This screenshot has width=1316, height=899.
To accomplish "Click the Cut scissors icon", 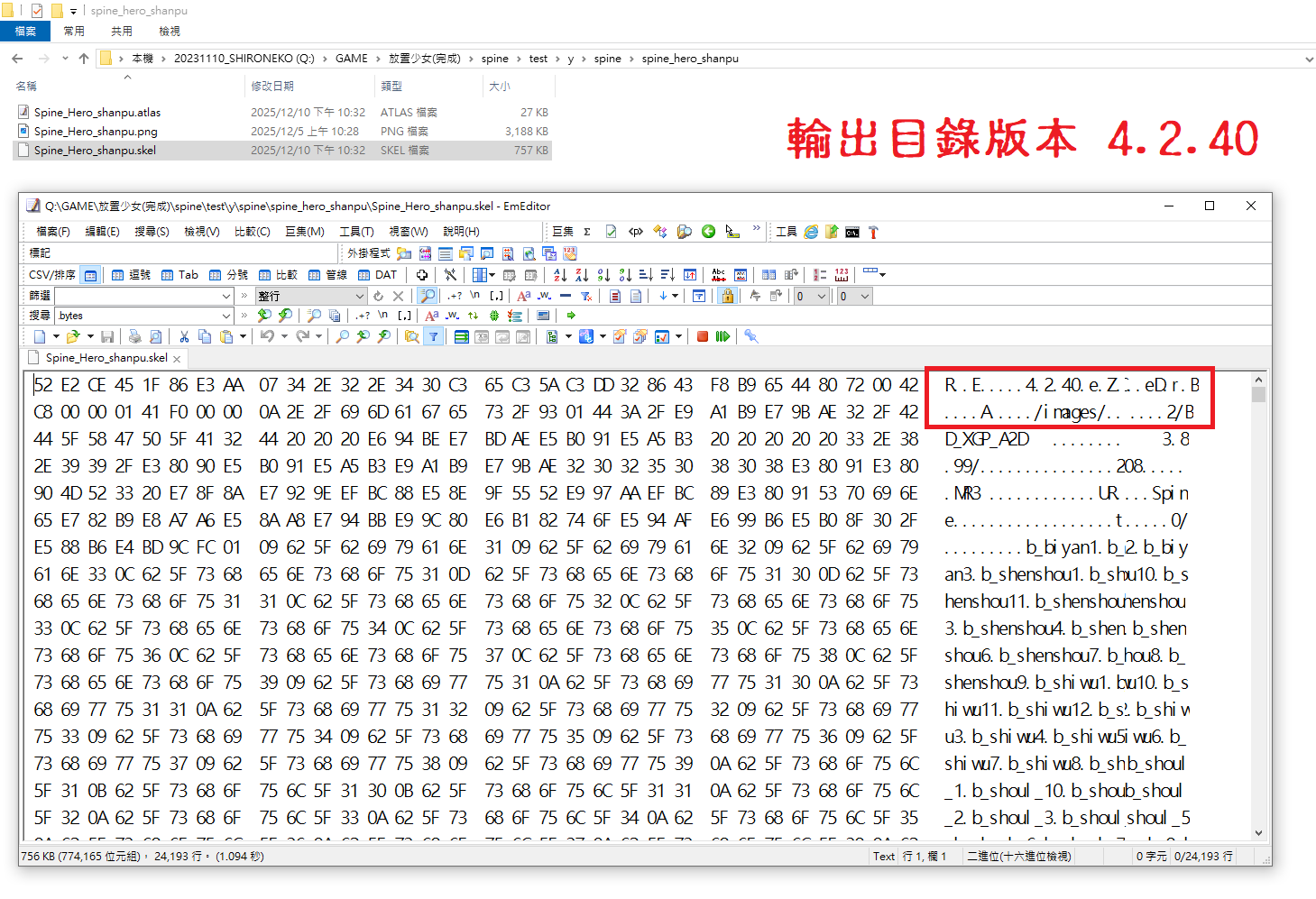I will 184,337.
